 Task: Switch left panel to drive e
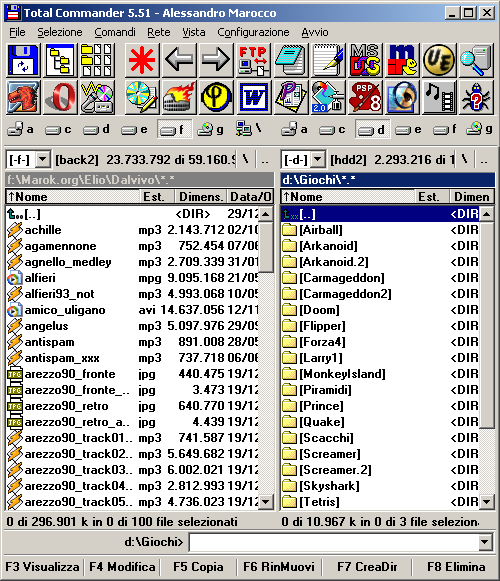click(x=135, y=129)
